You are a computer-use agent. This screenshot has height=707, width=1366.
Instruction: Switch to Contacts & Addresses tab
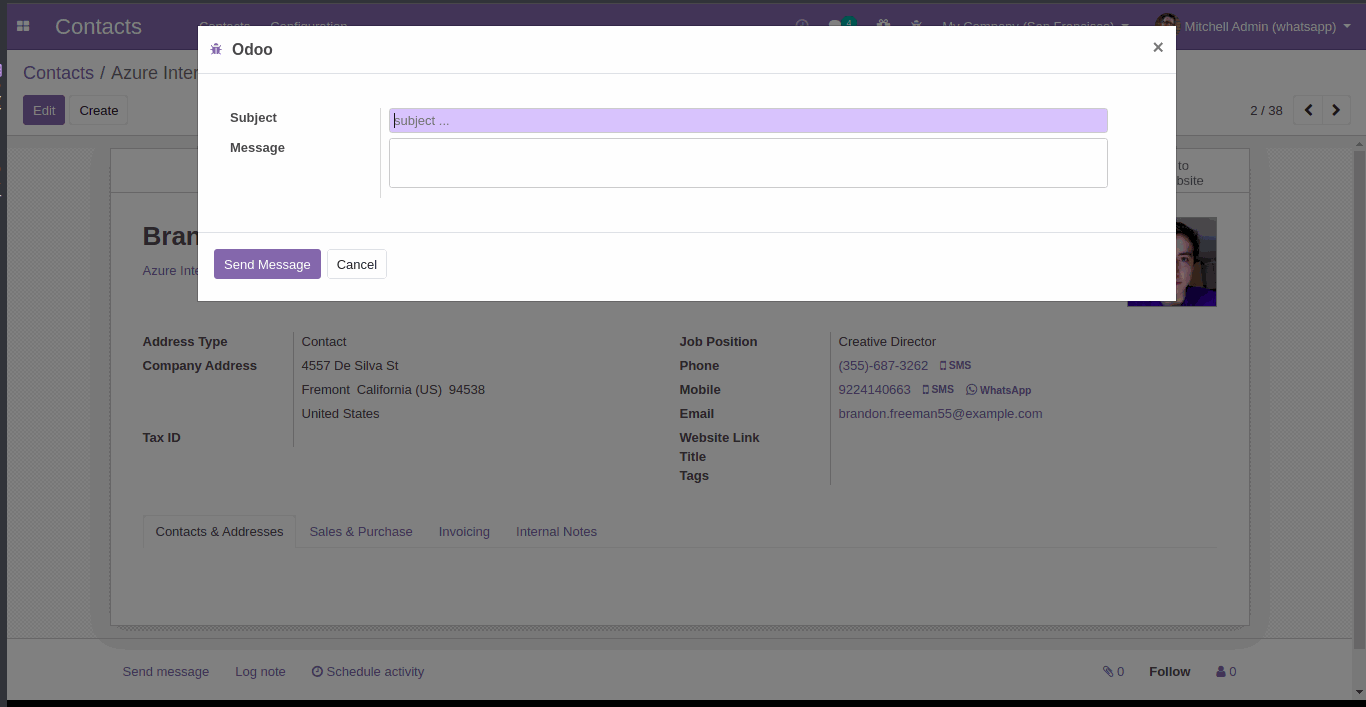219,532
